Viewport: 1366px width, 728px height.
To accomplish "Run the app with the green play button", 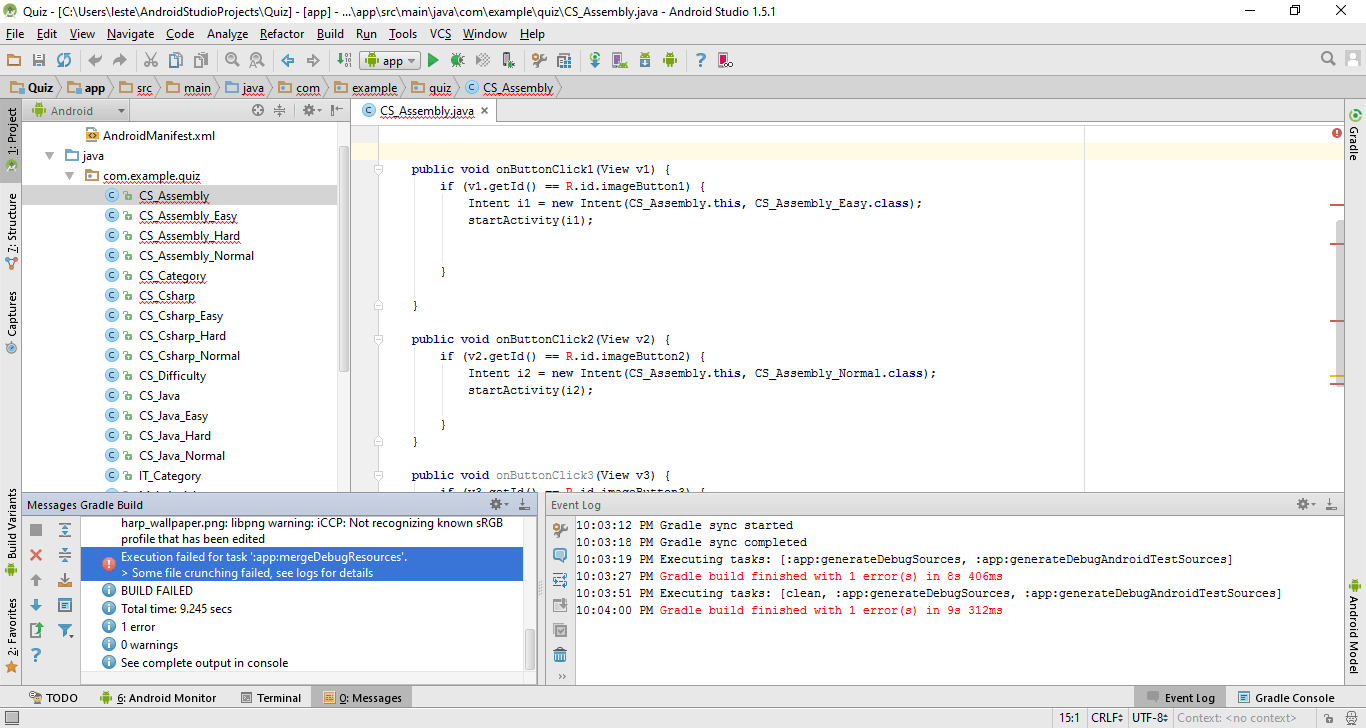I will click(x=433, y=61).
